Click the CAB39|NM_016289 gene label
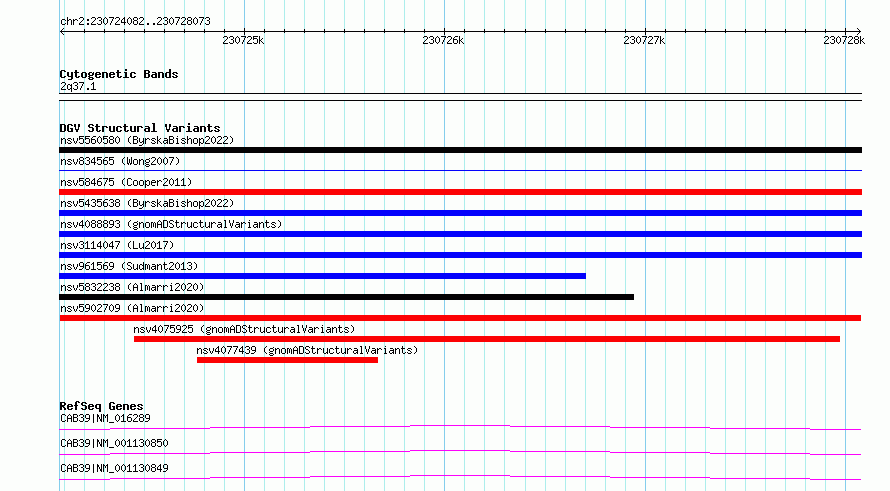 [x=105, y=418]
